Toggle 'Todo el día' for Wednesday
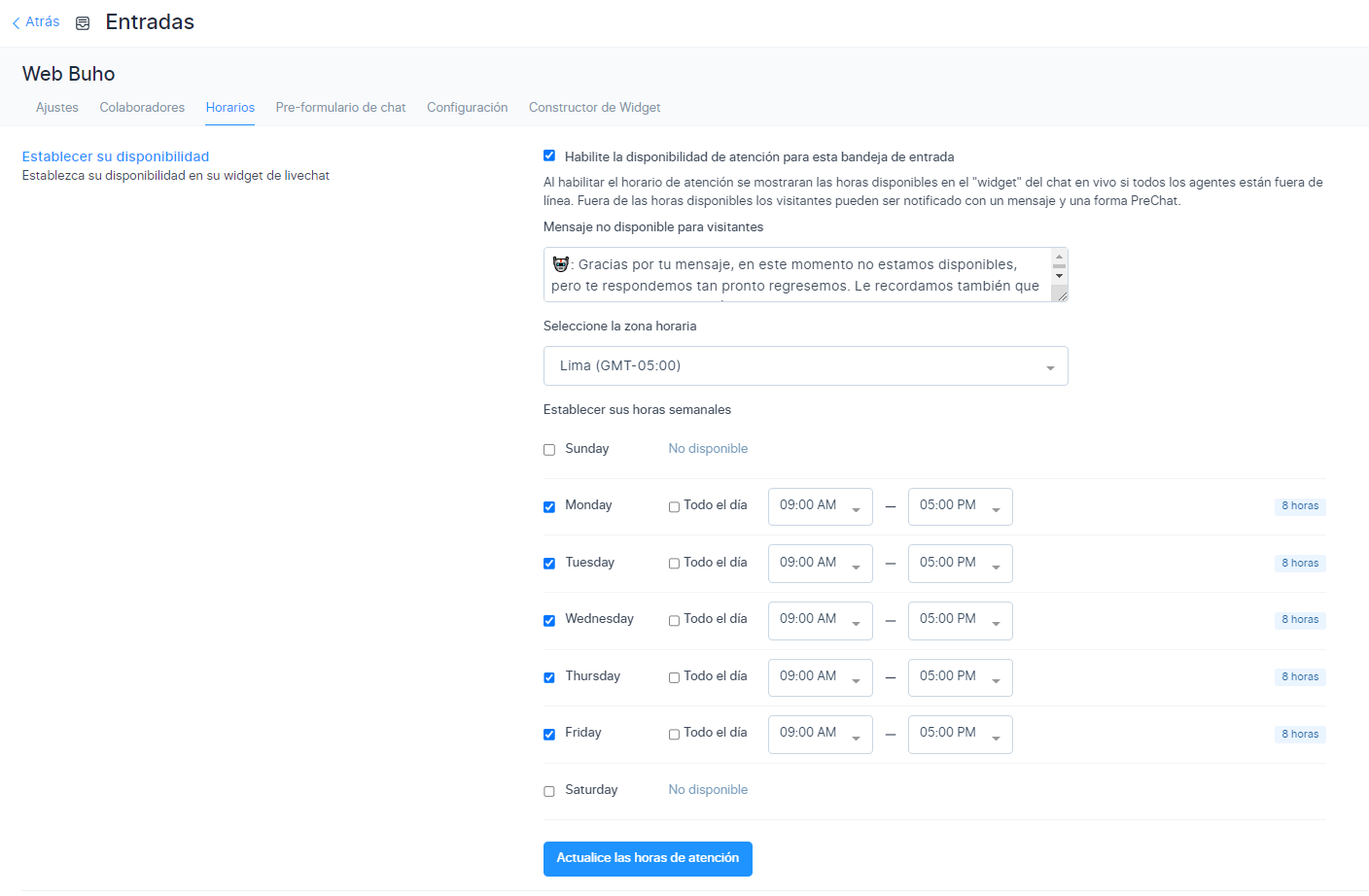 pyautogui.click(x=674, y=621)
